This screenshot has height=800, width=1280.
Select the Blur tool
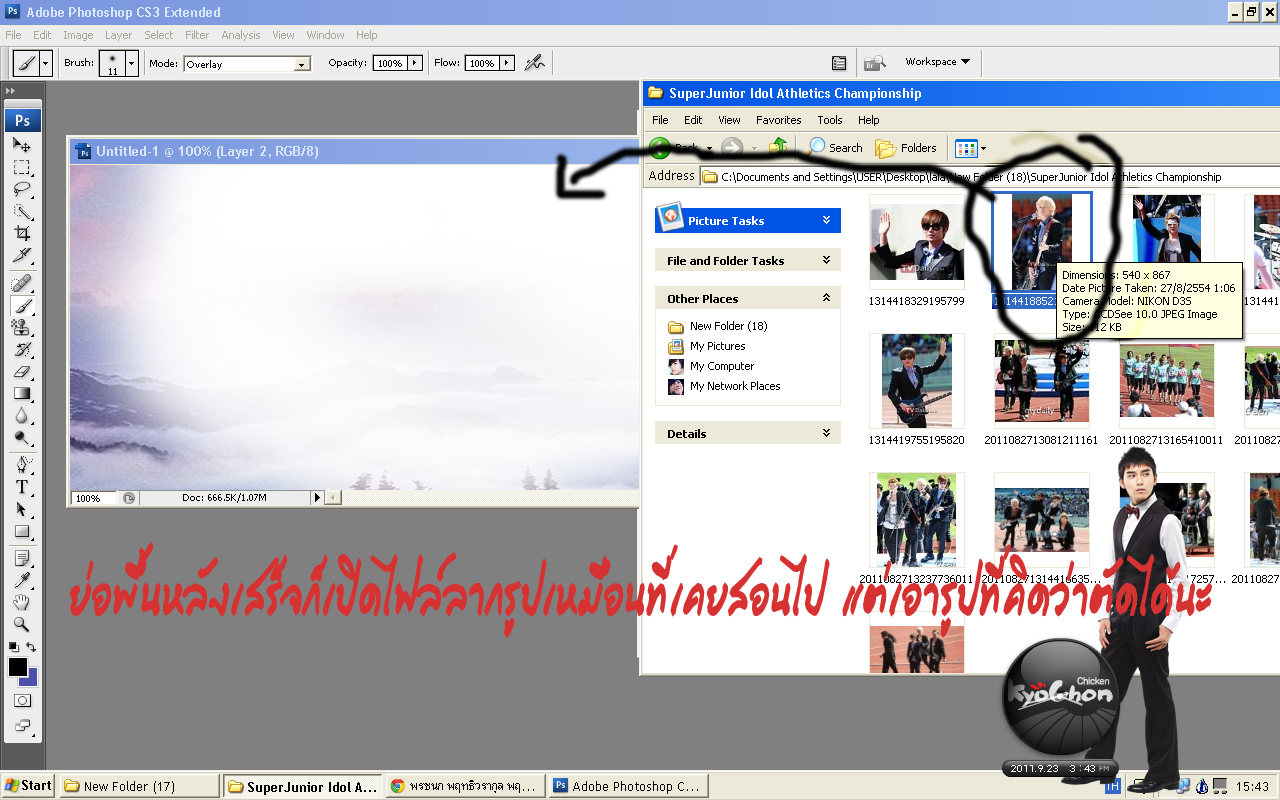22,416
